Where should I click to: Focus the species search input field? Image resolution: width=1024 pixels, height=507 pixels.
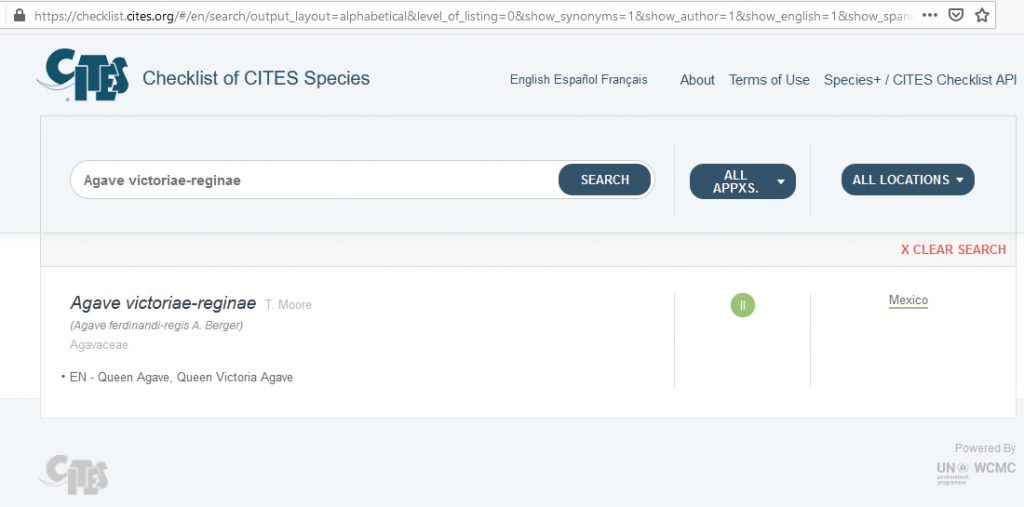pyautogui.click(x=314, y=180)
